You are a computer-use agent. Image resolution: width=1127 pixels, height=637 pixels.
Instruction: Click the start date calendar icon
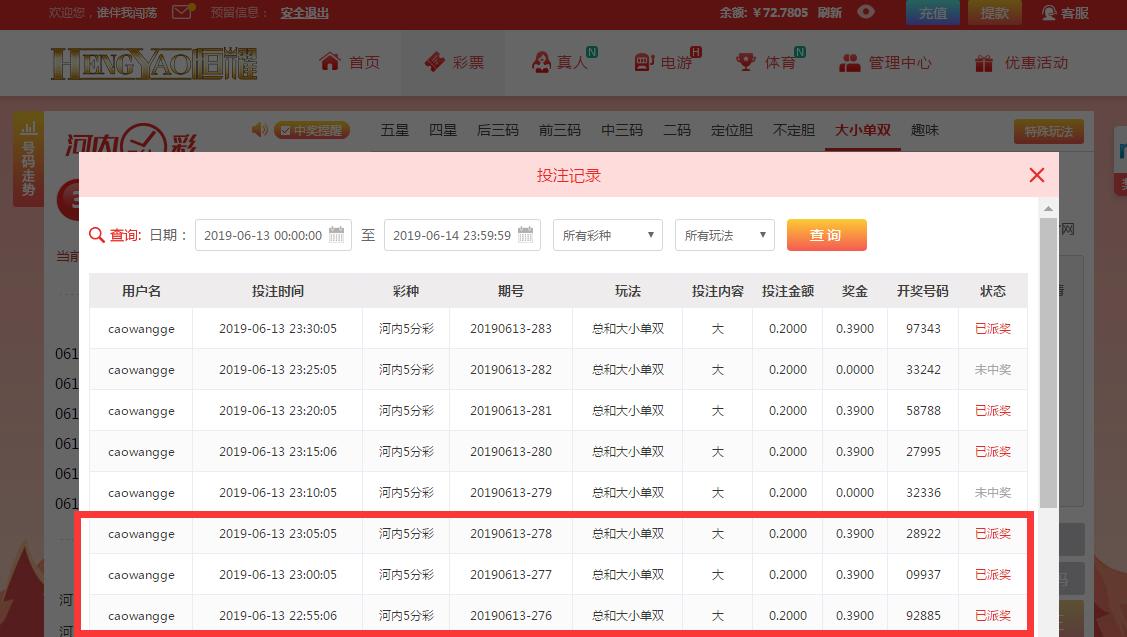(x=336, y=234)
